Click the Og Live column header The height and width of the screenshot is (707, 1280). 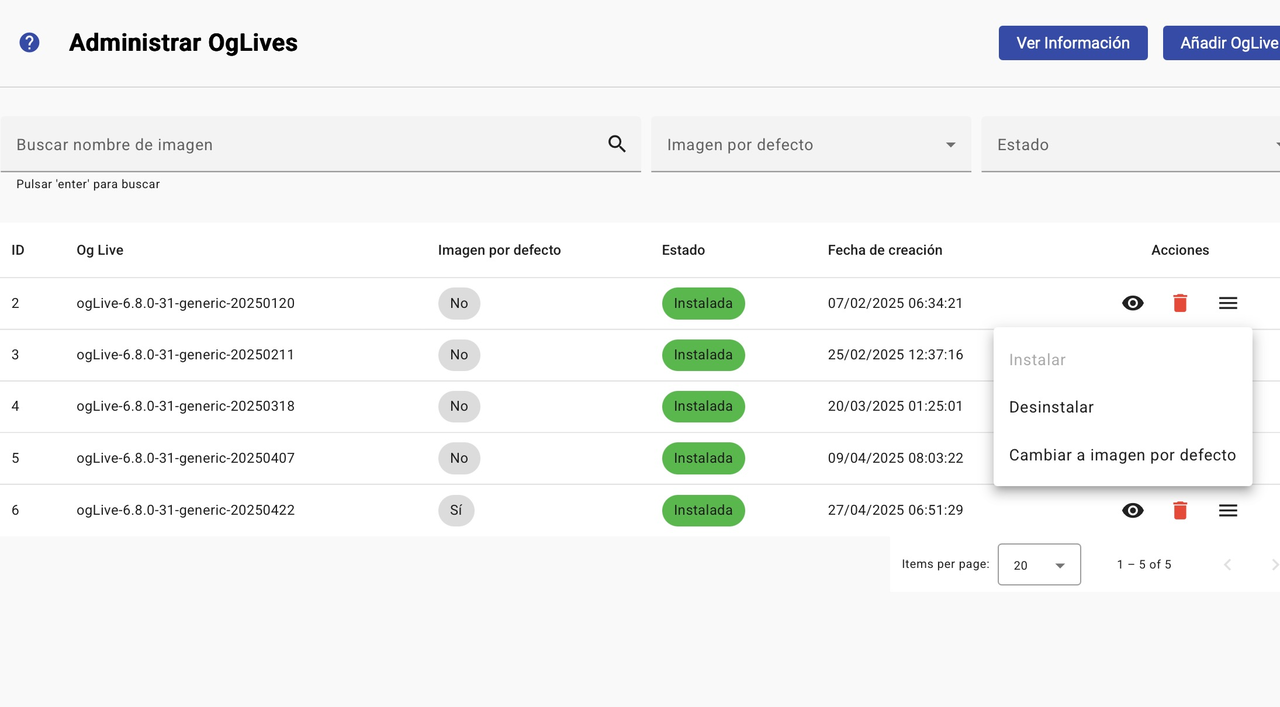point(100,250)
